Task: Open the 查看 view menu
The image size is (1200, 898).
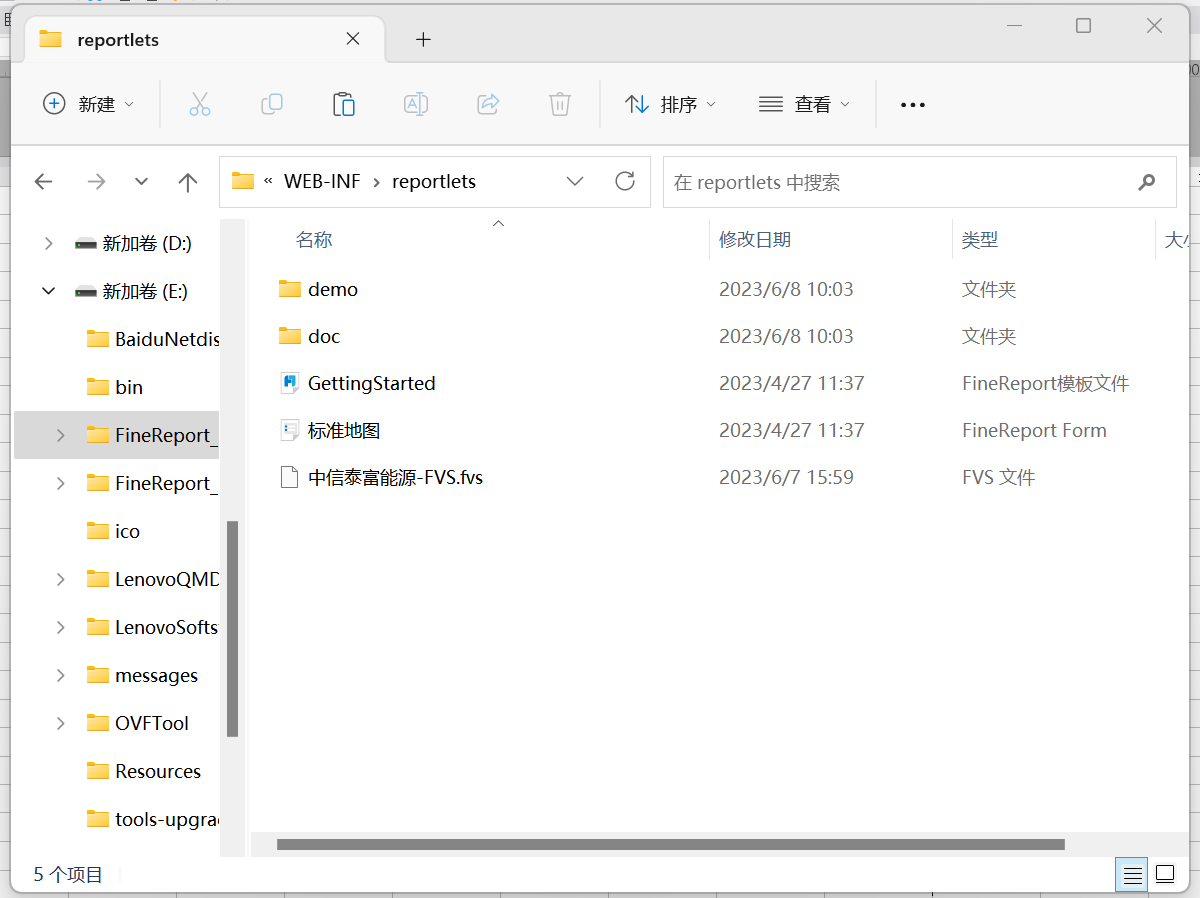Action: (x=804, y=104)
